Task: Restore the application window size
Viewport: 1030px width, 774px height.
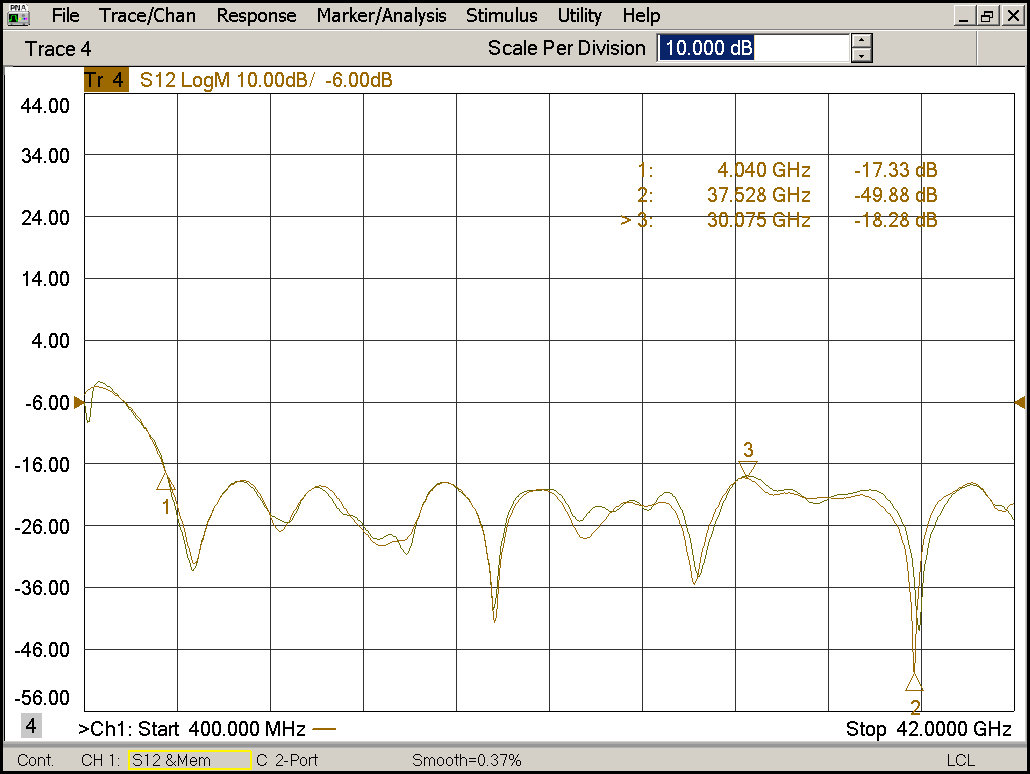Action: click(987, 16)
